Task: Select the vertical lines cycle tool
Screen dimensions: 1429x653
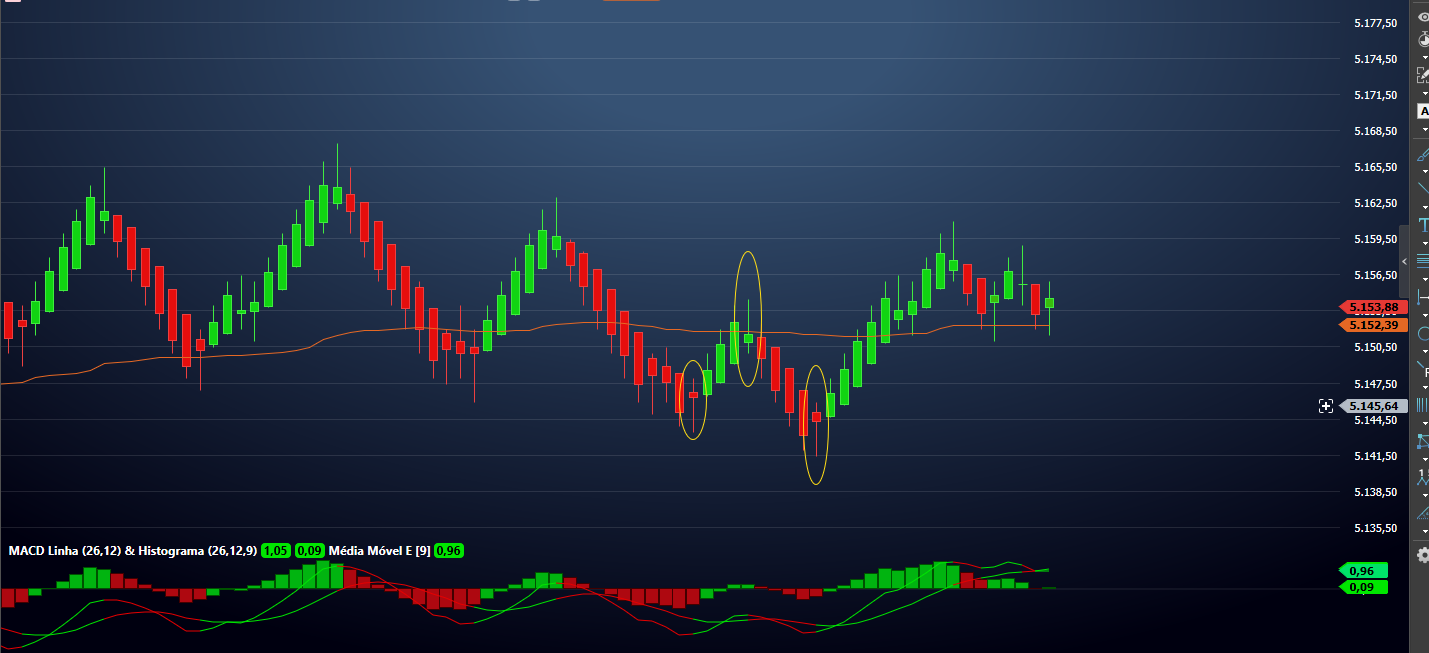Action: pyautogui.click(x=1422, y=404)
